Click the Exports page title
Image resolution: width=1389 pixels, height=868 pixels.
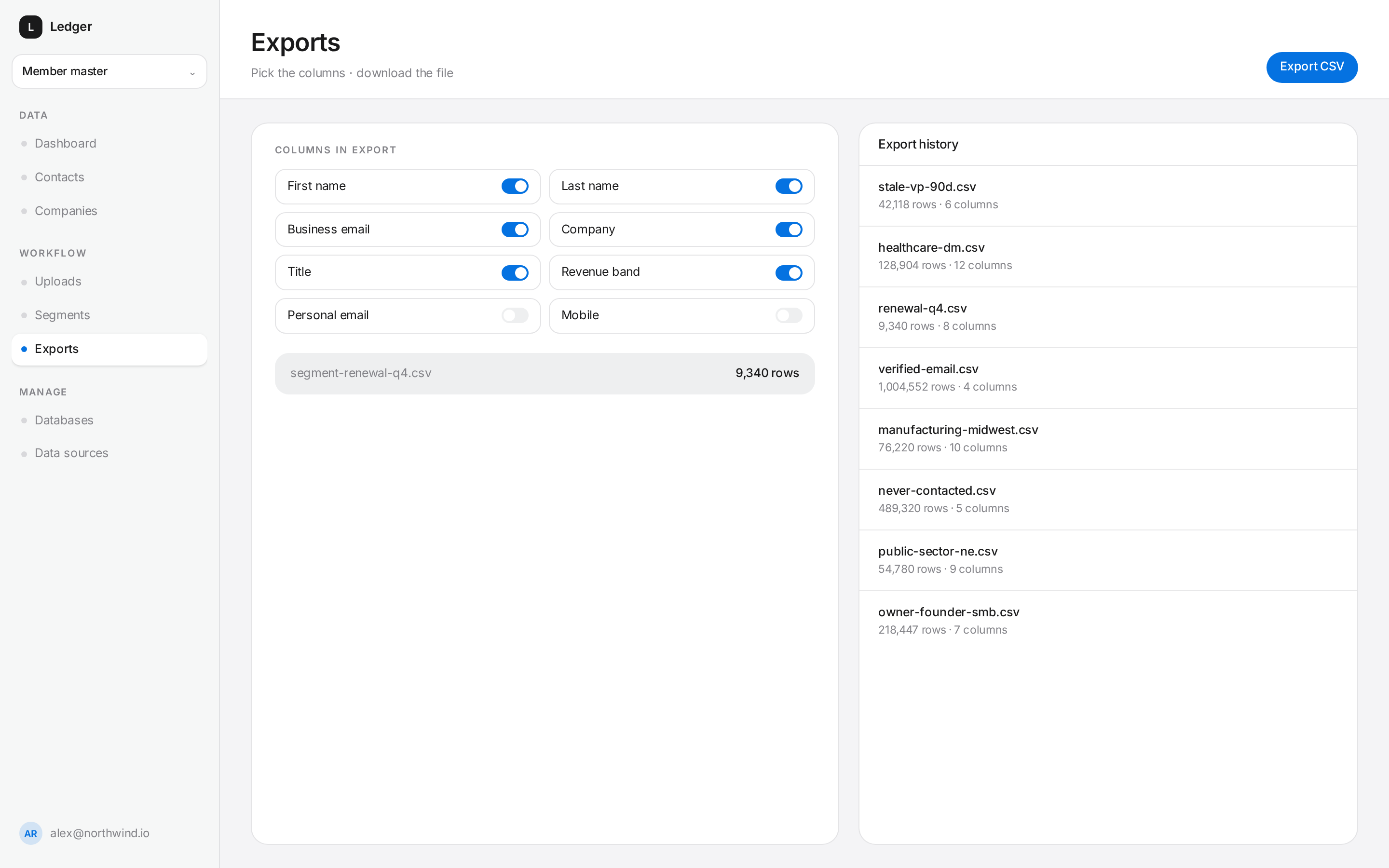[296, 42]
